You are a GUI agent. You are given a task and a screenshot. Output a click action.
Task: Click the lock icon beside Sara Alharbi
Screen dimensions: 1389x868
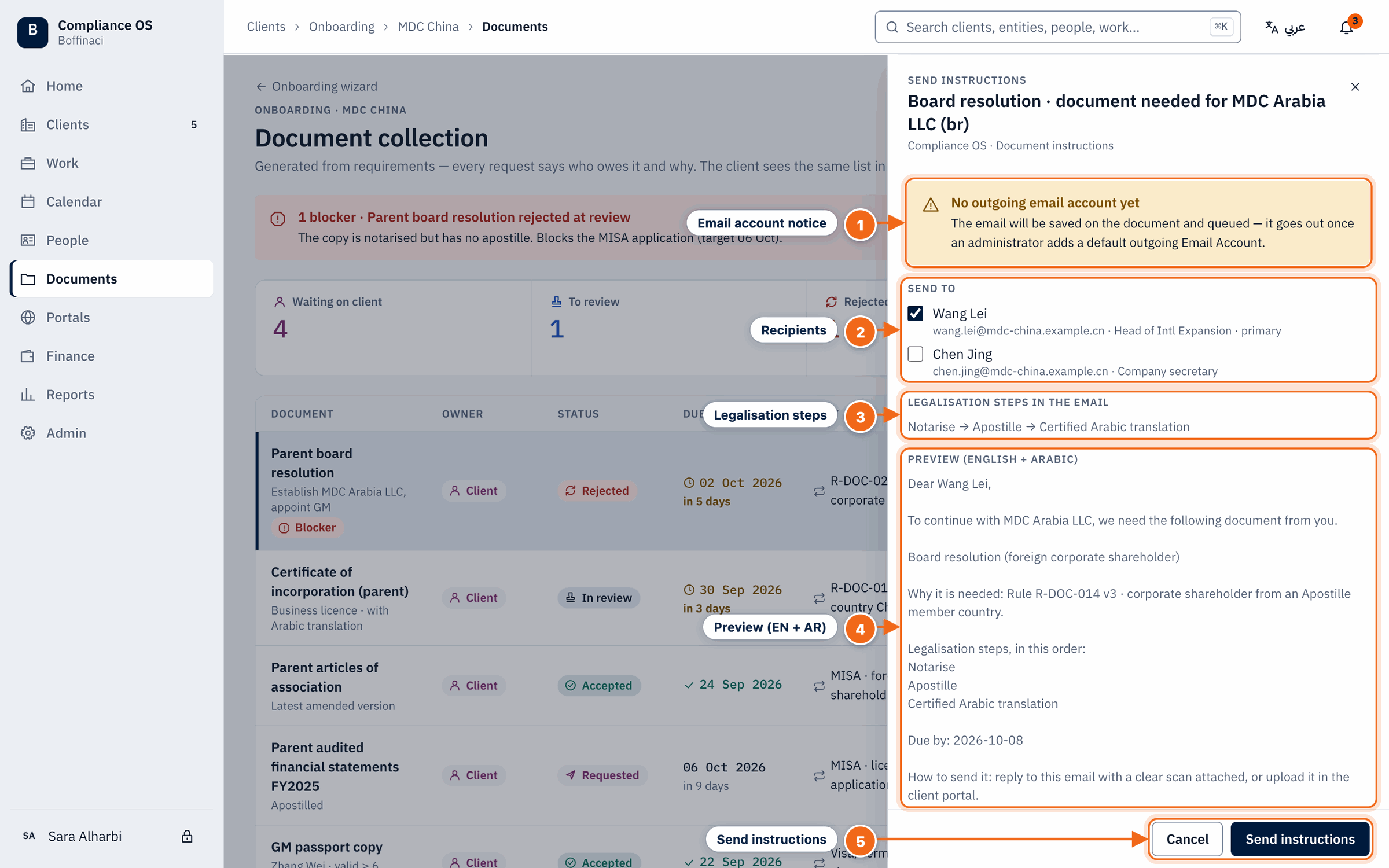pyautogui.click(x=187, y=836)
